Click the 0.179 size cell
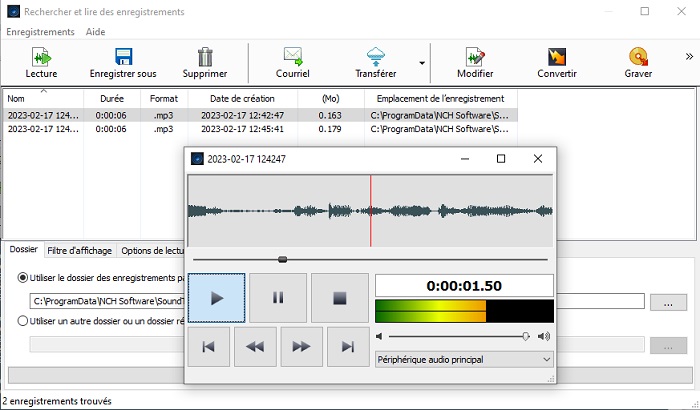700x410 pixels. pyautogui.click(x=330, y=129)
